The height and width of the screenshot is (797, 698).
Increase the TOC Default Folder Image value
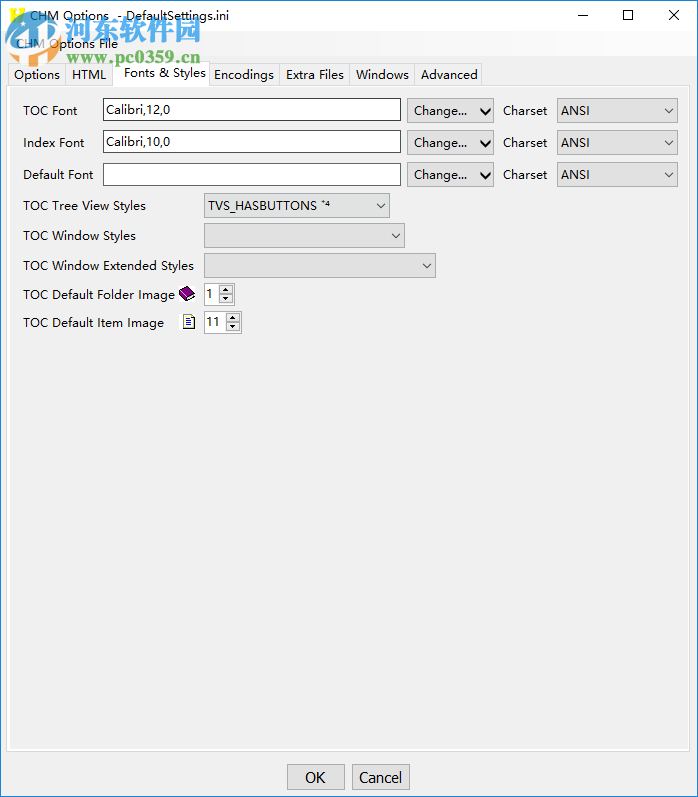226,290
